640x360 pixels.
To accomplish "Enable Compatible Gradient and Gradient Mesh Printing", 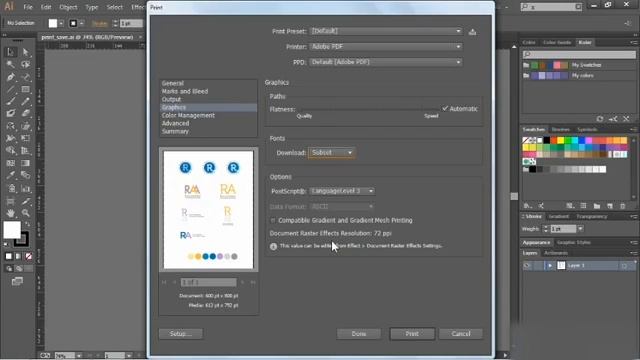I will 273,220.
